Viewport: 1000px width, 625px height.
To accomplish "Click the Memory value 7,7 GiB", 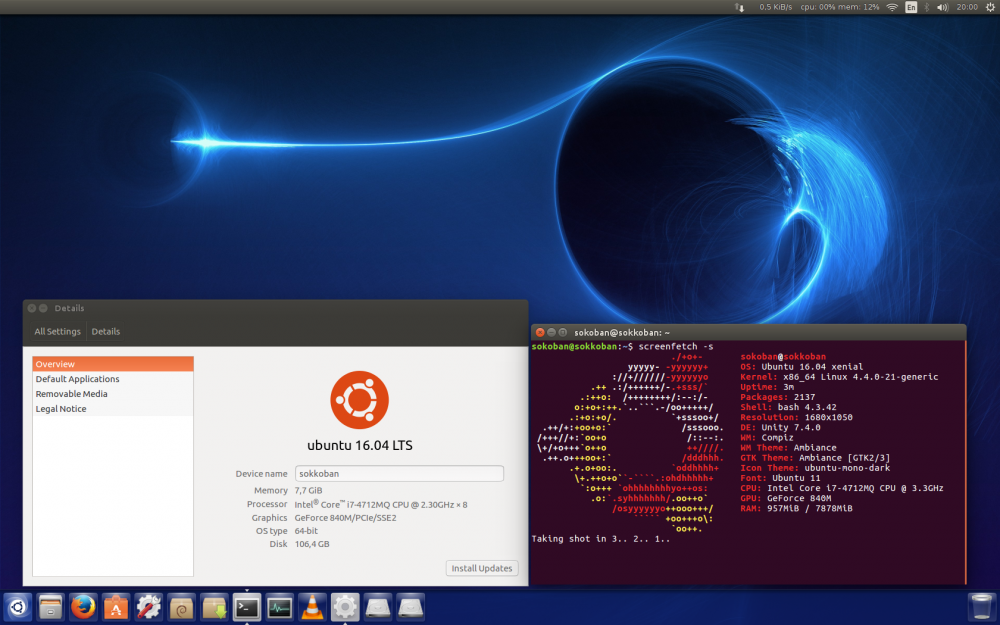I will (x=308, y=490).
